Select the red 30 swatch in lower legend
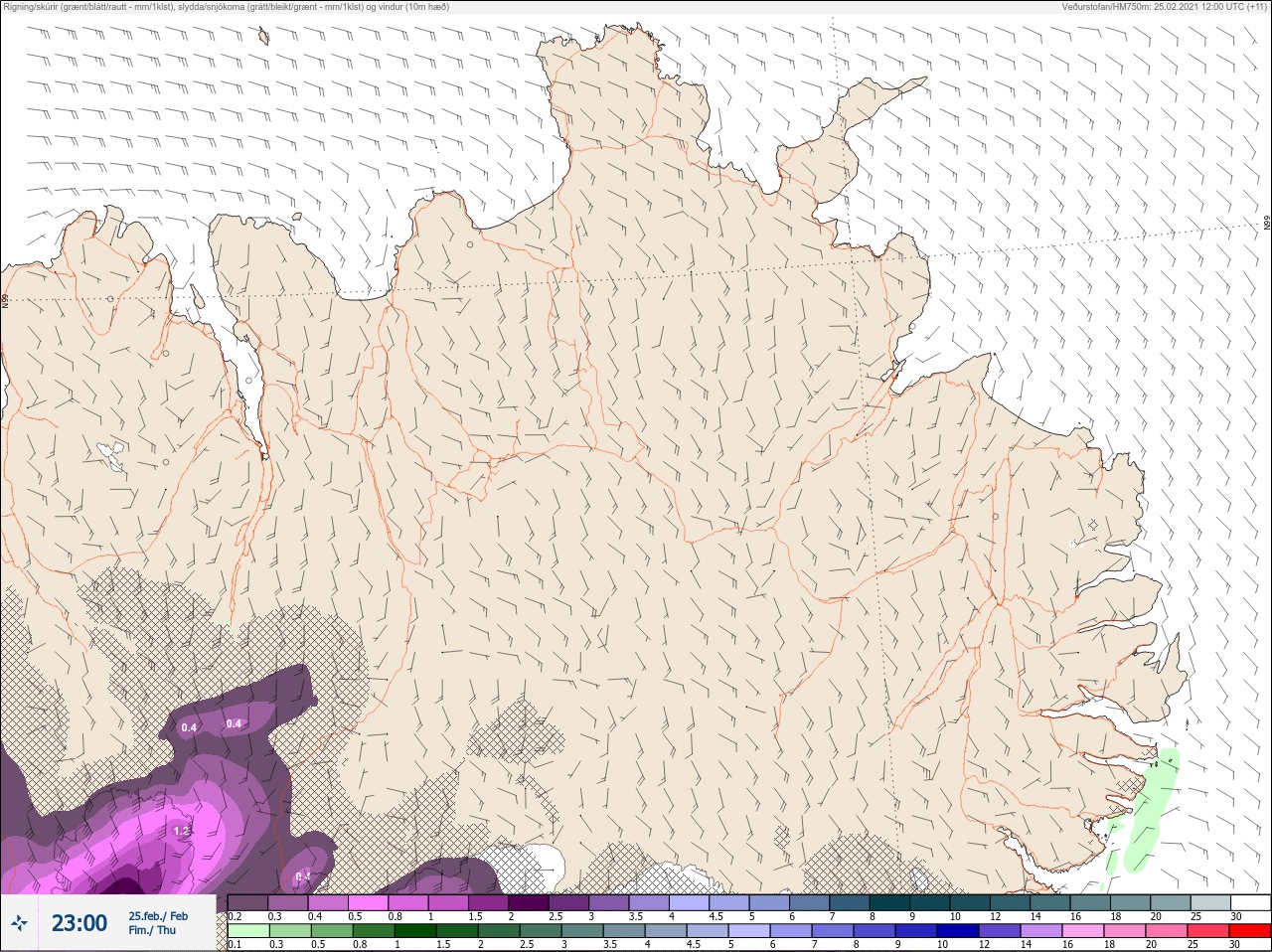Screen dimensions: 1272x952 click(x=1251, y=931)
